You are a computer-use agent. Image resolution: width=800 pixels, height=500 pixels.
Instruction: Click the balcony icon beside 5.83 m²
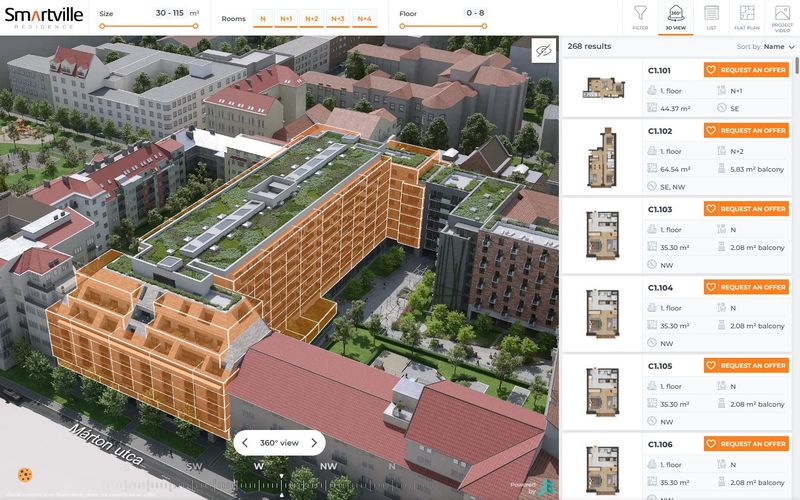tap(721, 168)
